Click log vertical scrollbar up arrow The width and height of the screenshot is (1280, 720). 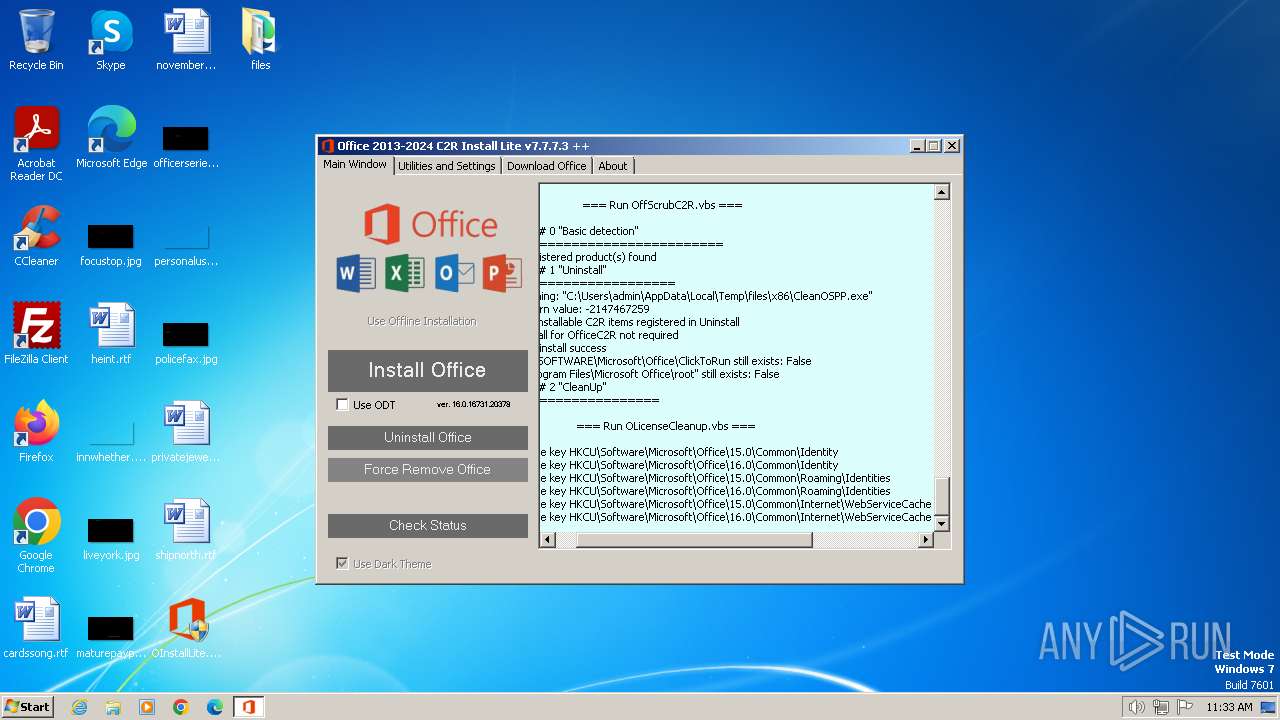tap(941, 192)
